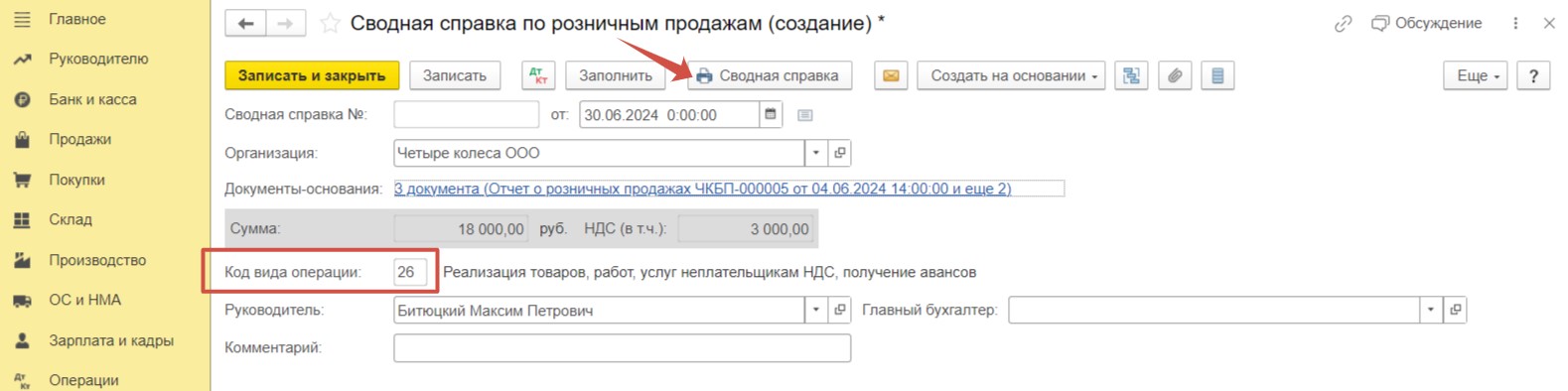Click the Заполнить button

(616, 75)
